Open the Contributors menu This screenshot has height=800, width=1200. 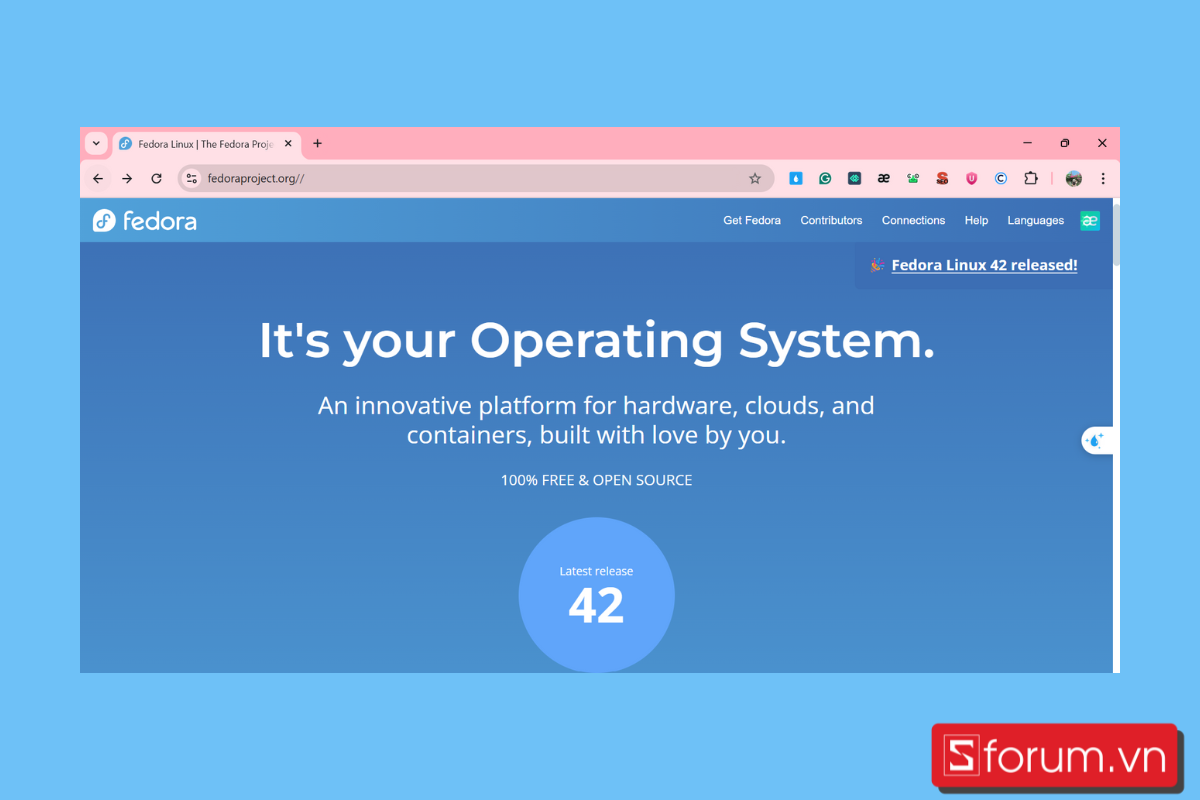point(831,221)
